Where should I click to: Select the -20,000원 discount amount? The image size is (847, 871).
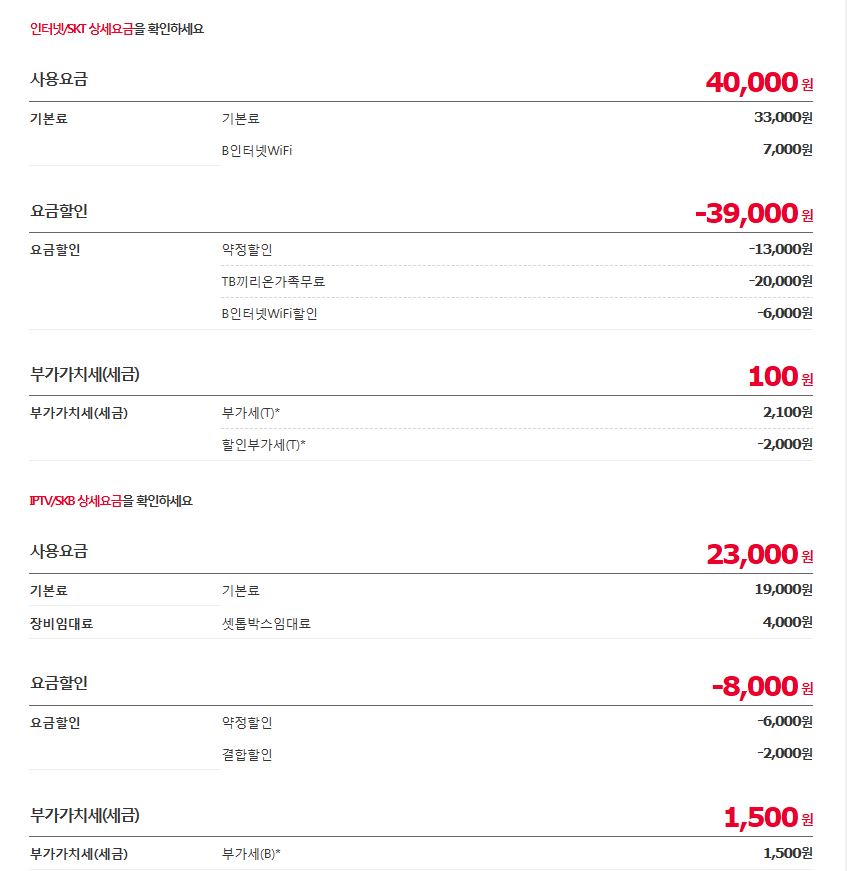(780, 281)
